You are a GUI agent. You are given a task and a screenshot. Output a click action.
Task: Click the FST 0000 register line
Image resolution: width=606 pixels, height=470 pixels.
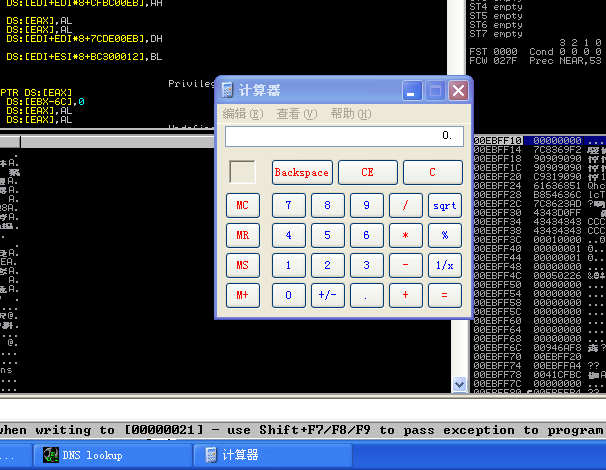click(535, 52)
